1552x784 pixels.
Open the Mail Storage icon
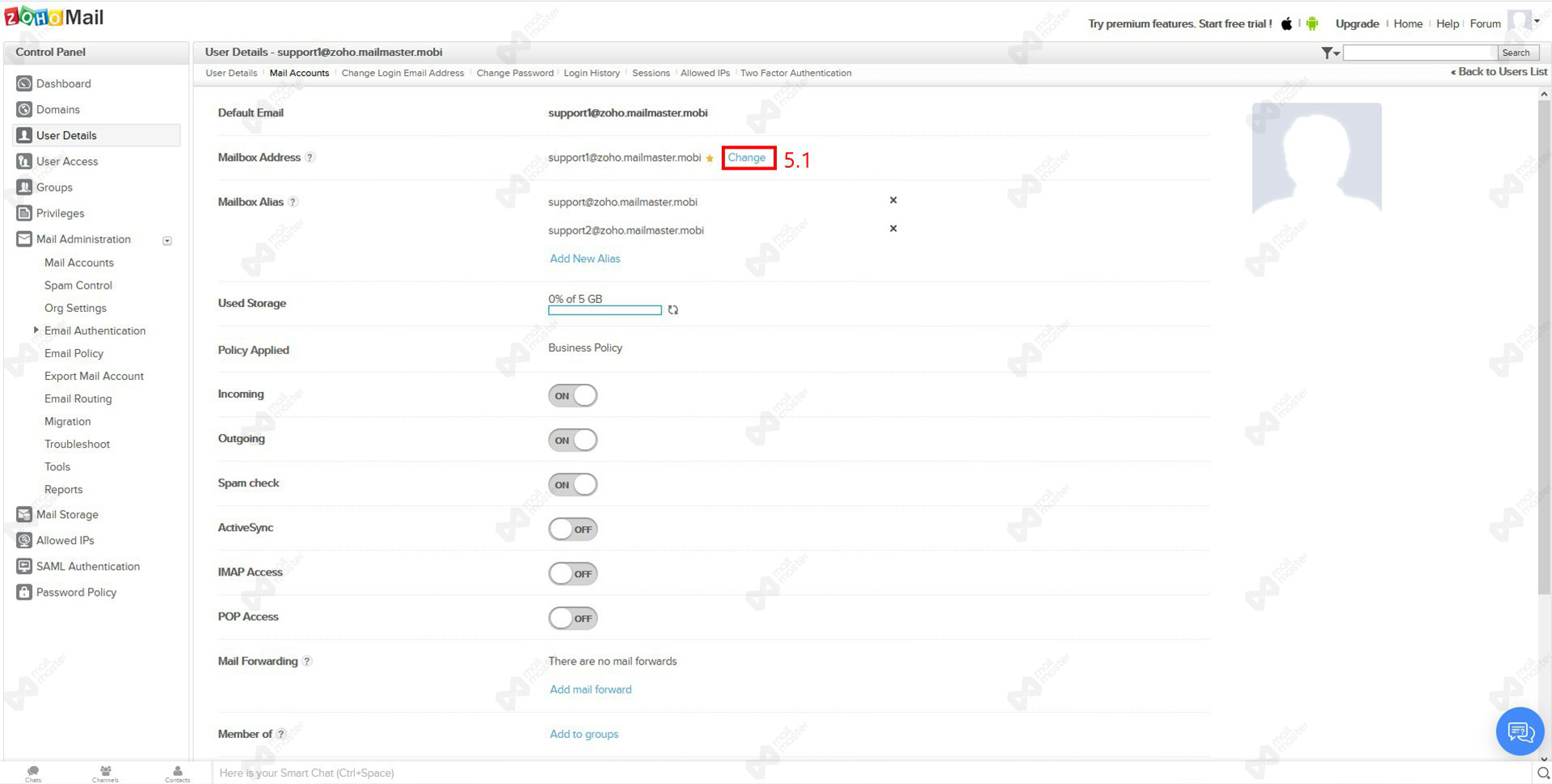[x=24, y=514]
